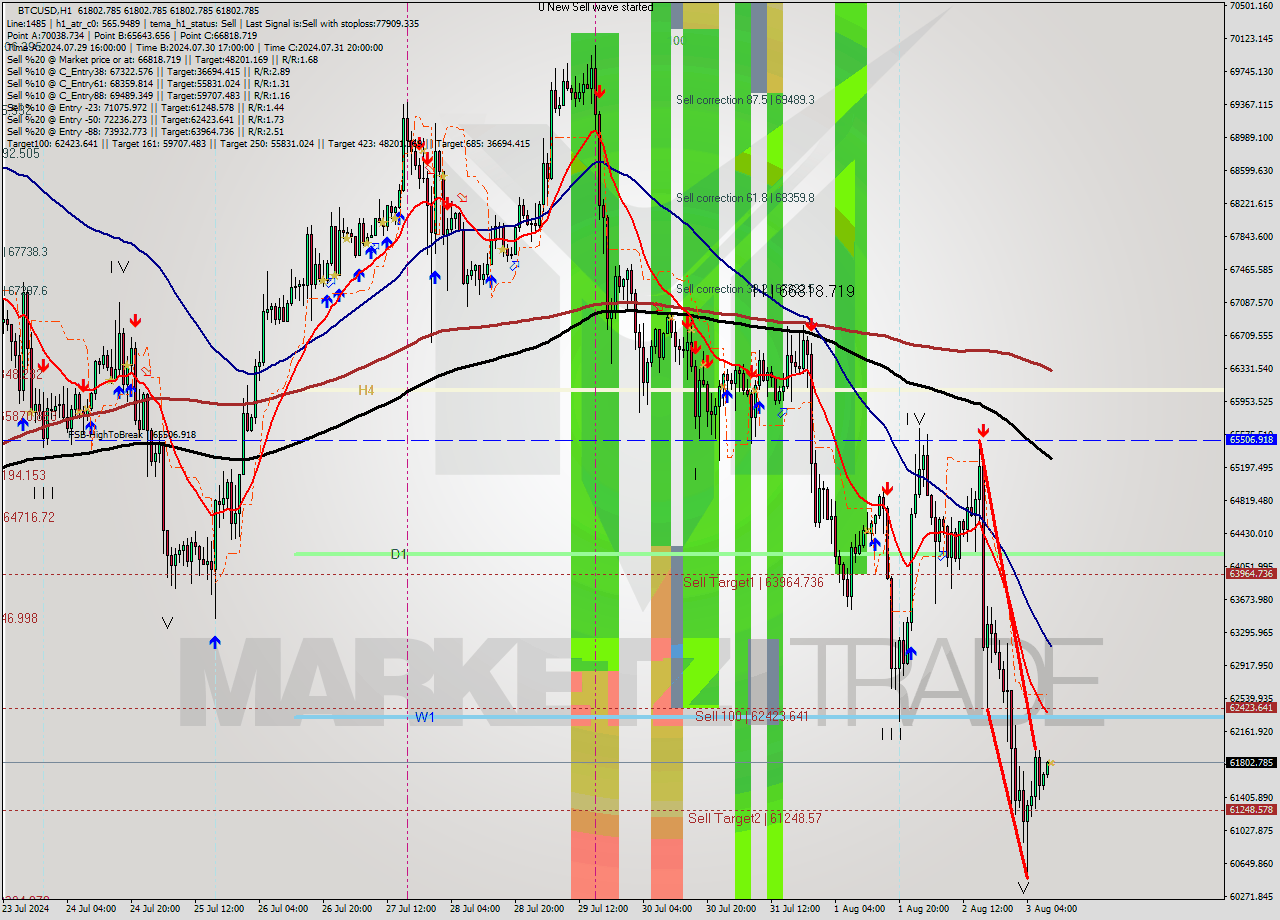Image resolution: width=1280 pixels, height=920 pixels.
Task: Select the 'FSB-HighToBreak | 65506.918' label
Action: click(x=132, y=435)
